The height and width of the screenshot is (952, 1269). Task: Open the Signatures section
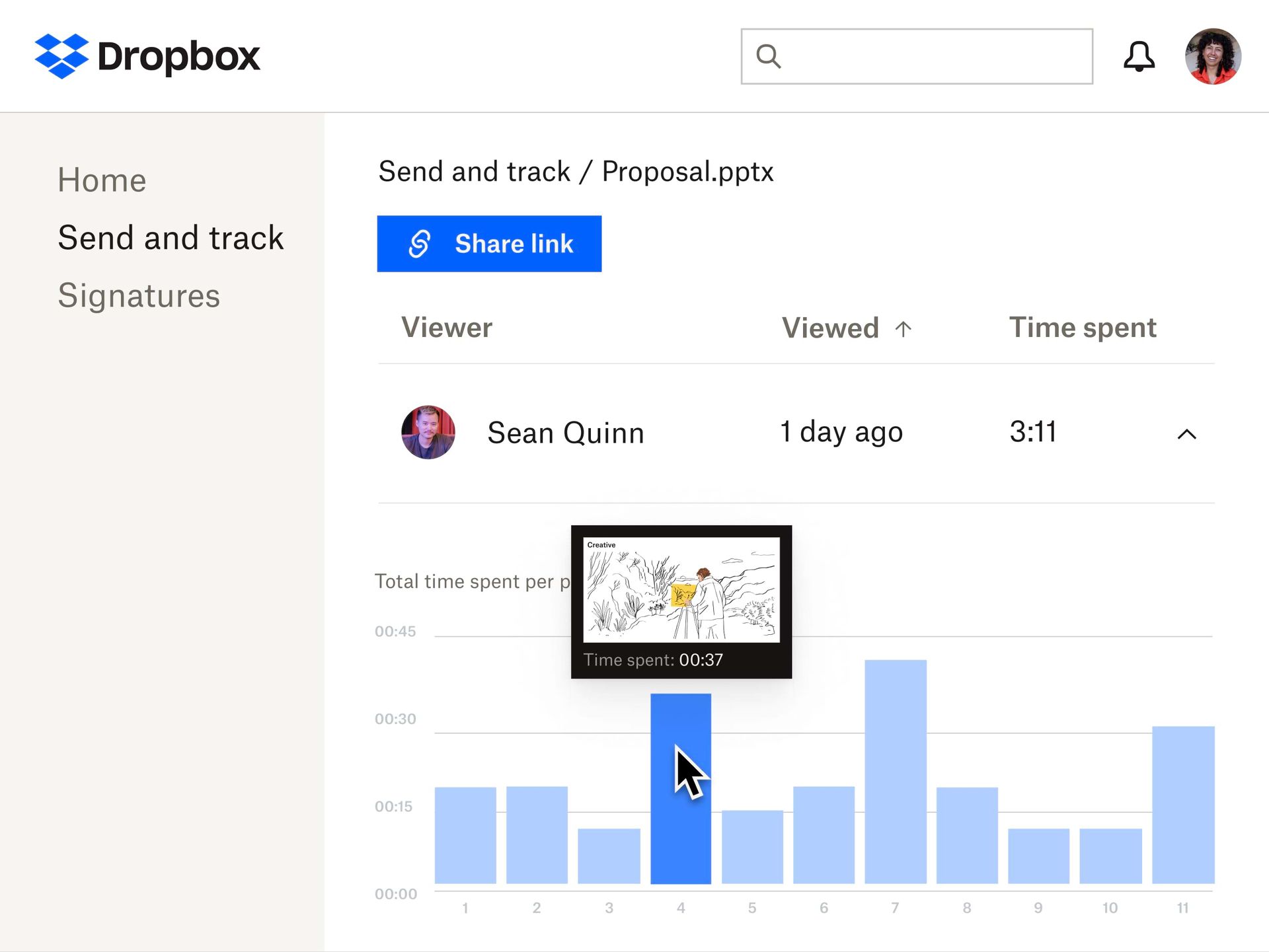coord(139,295)
